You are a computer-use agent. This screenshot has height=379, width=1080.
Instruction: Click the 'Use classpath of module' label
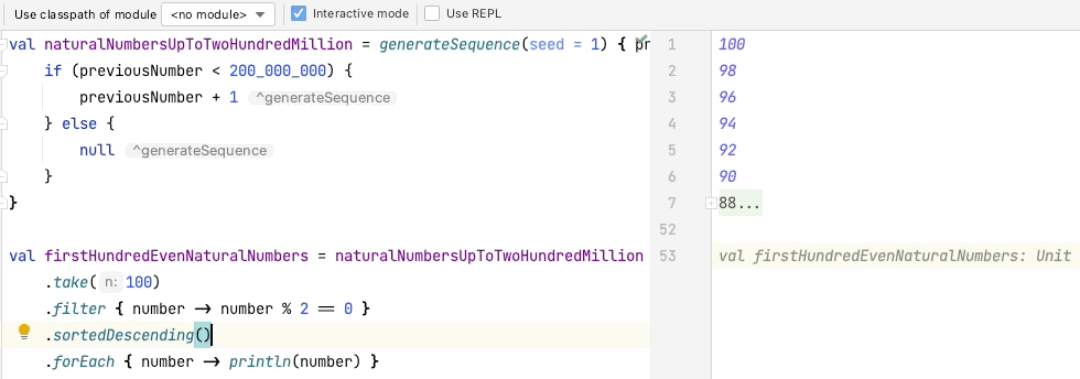pos(85,14)
